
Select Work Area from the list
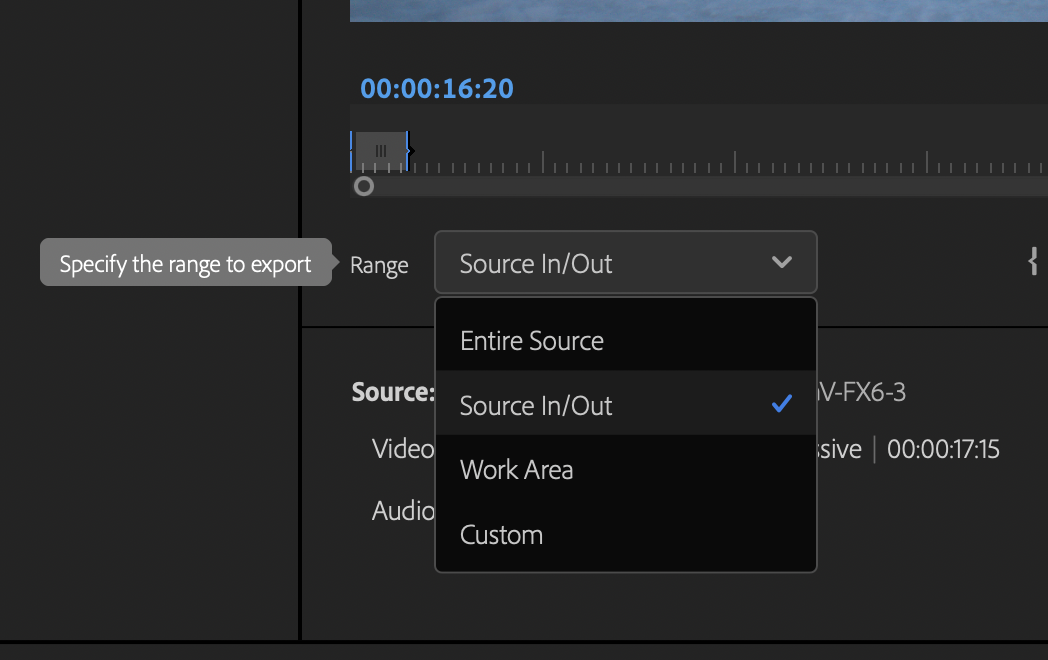(516, 469)
